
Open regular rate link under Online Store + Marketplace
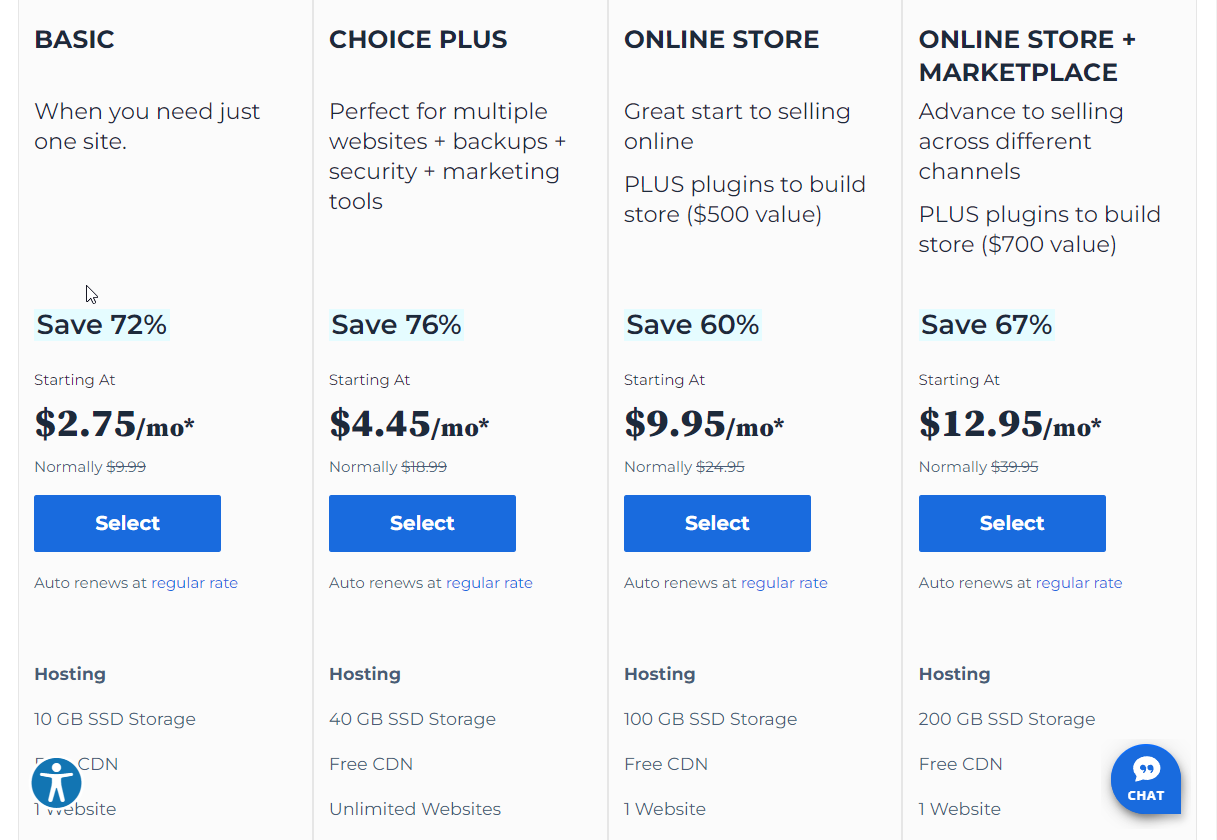[1079, 583]
